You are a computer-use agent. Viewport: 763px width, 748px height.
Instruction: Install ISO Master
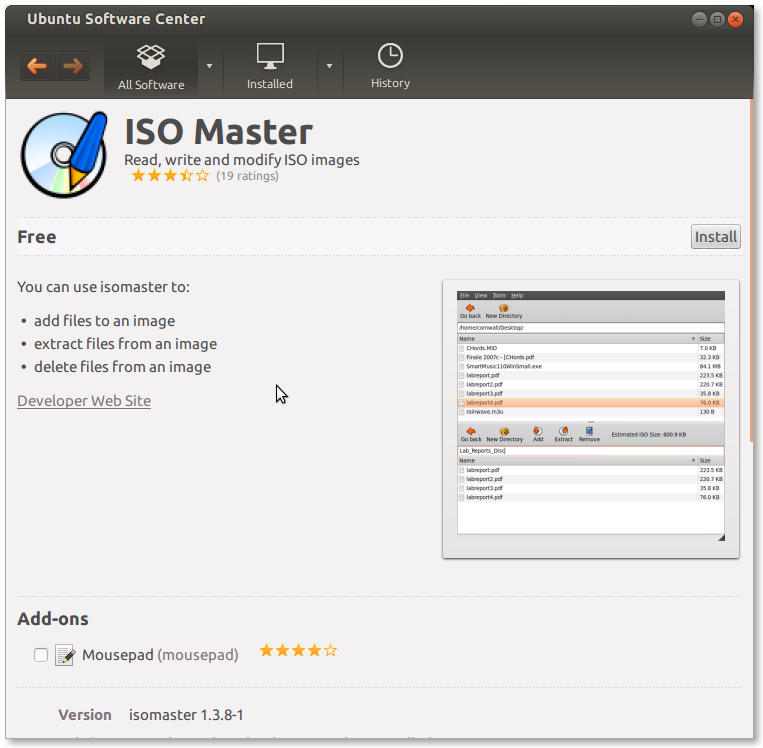(715, 237)
